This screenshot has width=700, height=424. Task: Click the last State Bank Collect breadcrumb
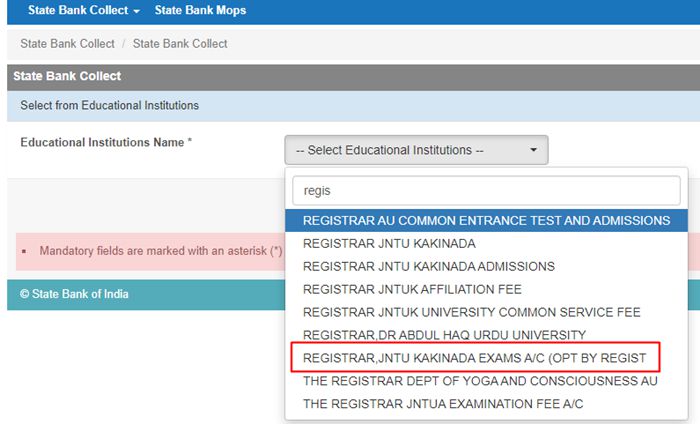point(180,44)
